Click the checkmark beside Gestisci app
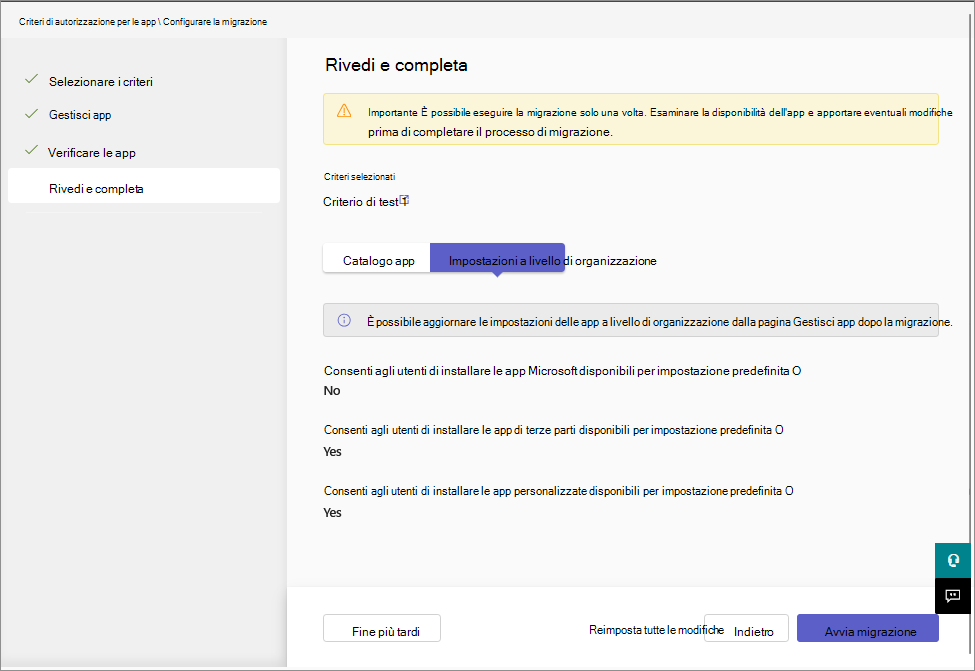Screen dimensions: 975x671 [x=32, y=114]
